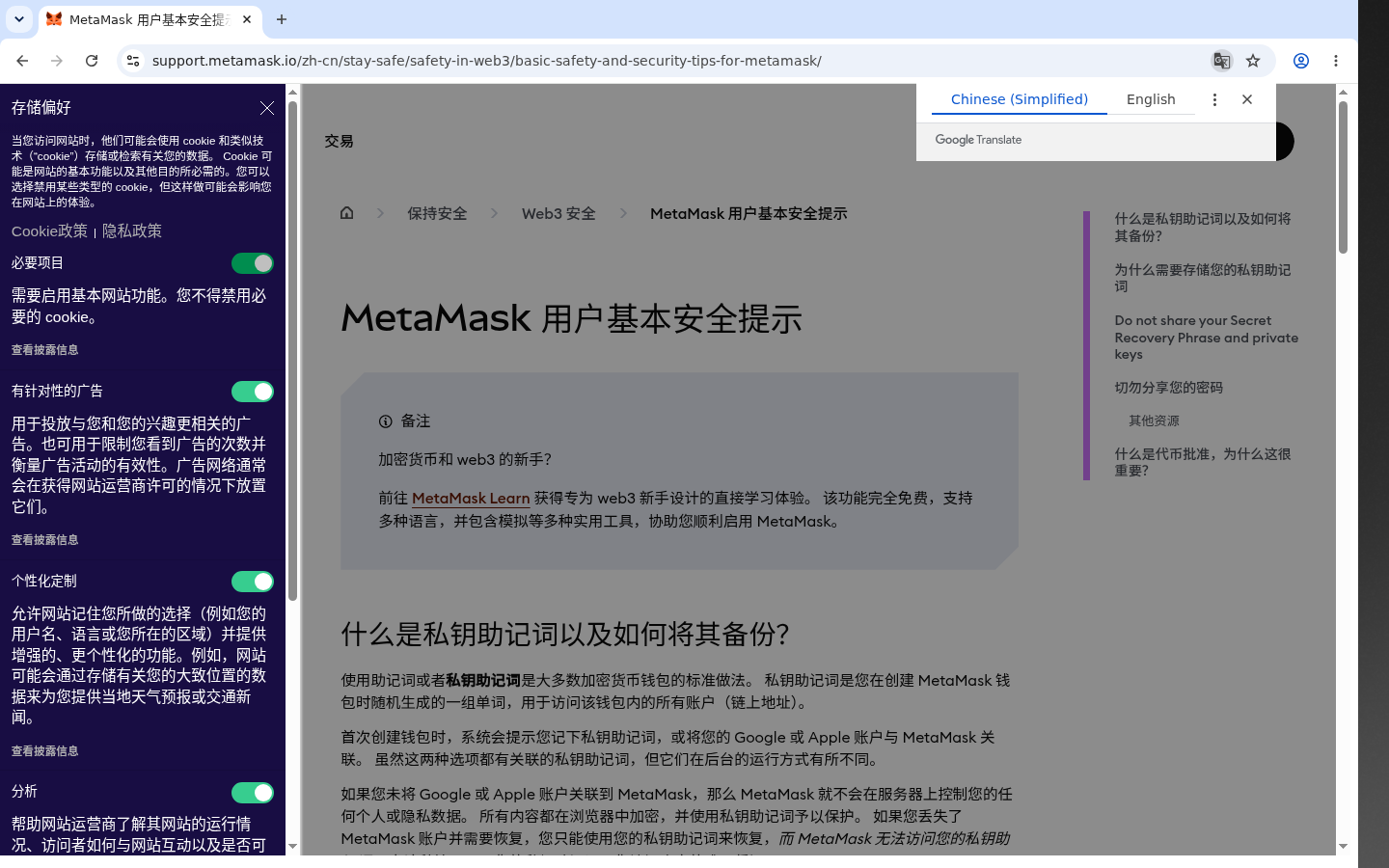Jump to 什么是代币批准 section
The width and height of the screenshot is (1389, 868).
pos(1203,462)
